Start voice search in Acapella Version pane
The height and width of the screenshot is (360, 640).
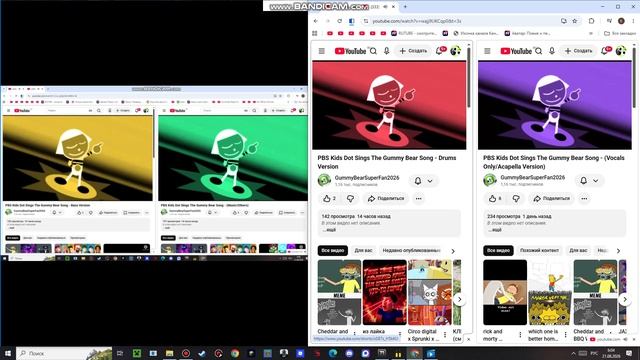552,51
